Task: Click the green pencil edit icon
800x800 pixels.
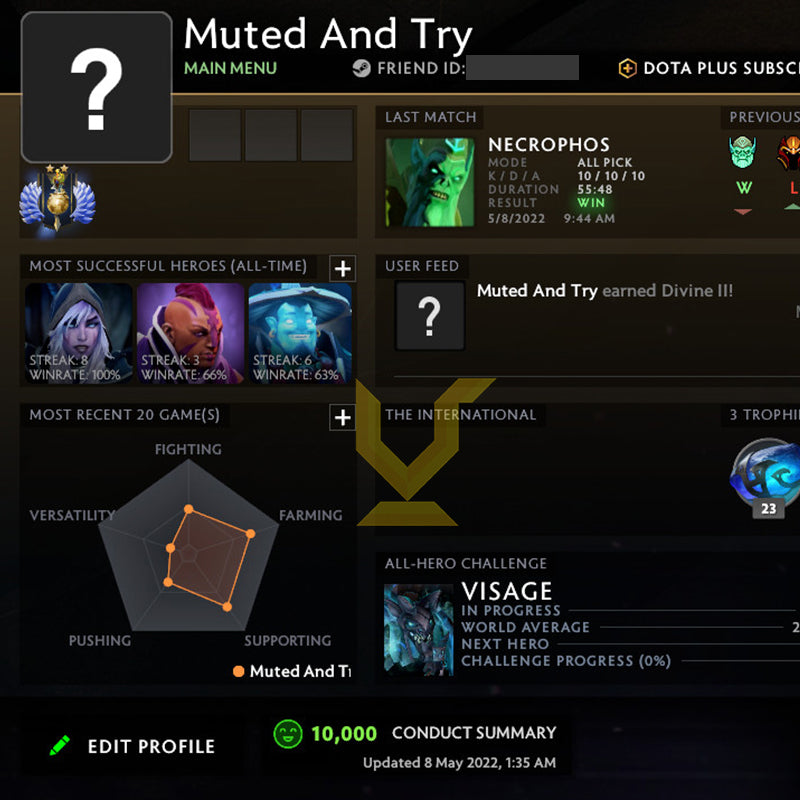Action: click(60, 745)
